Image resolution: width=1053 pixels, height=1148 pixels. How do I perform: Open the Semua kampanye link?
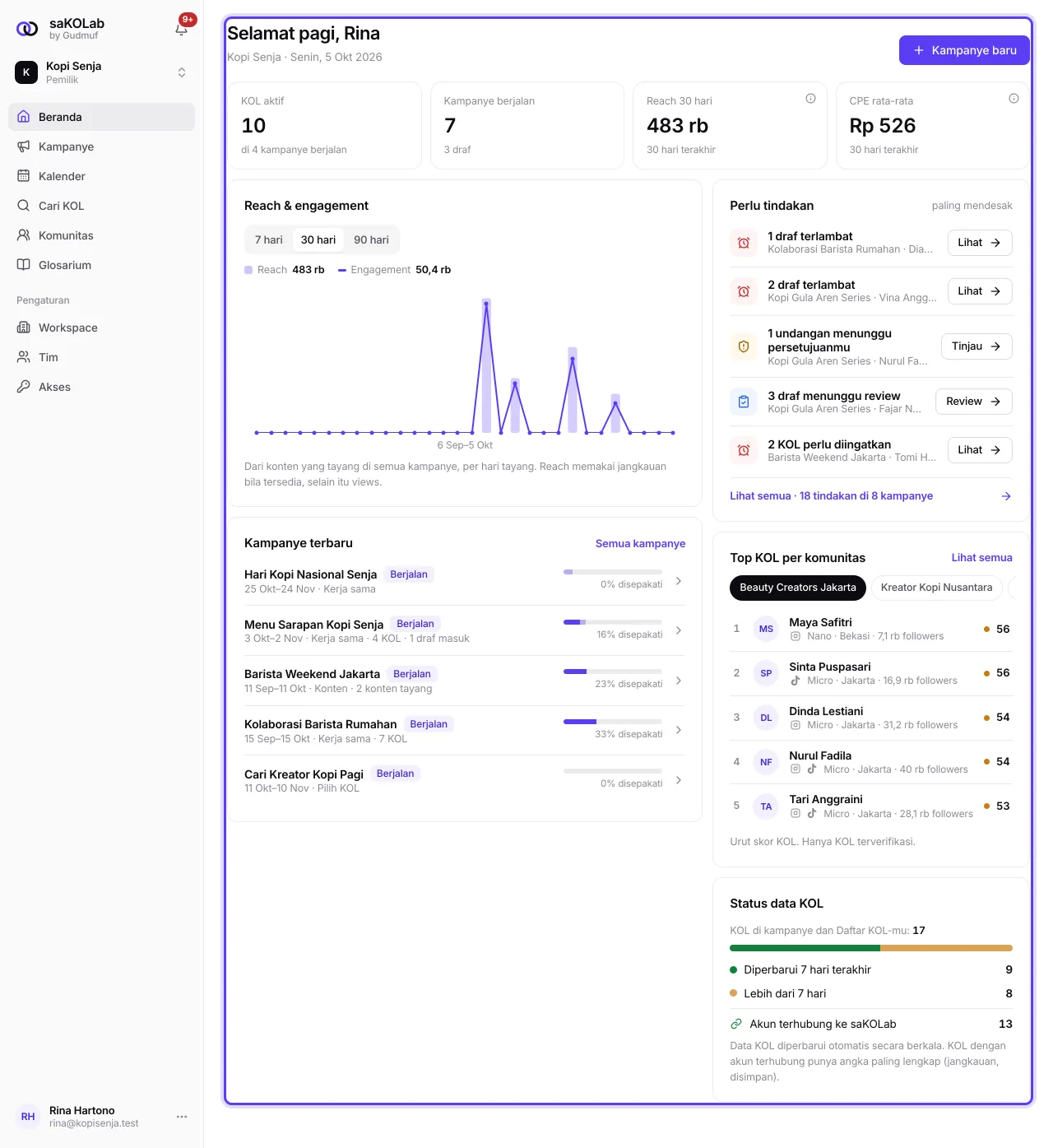[x=640, y=544]
